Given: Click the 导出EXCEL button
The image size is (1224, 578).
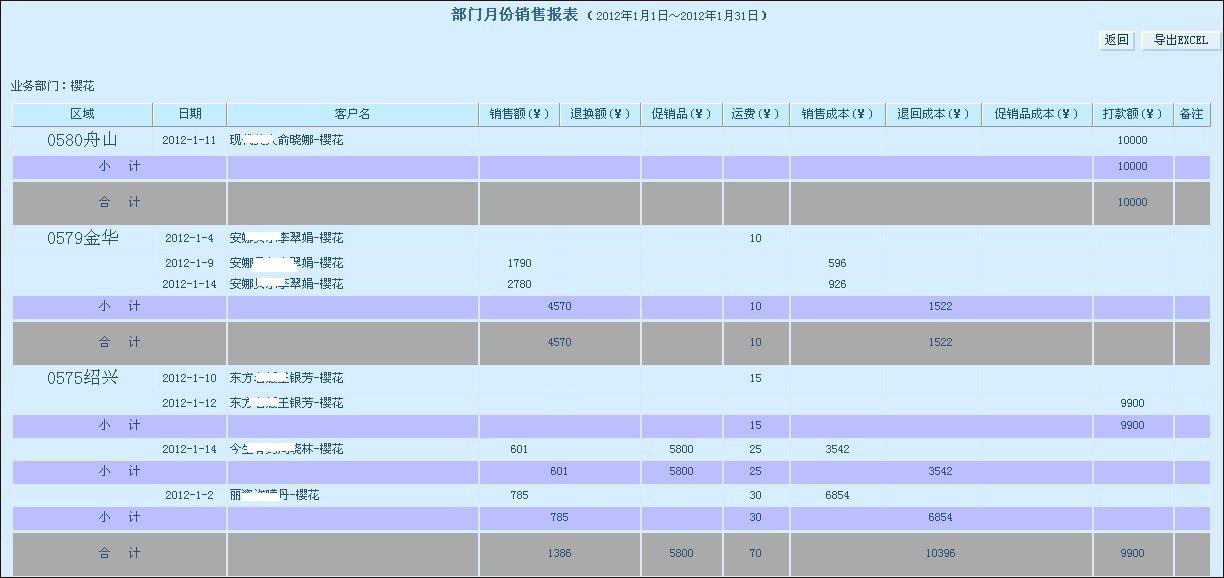Looking at the screenshot, I should click(x=1180, y=41).
